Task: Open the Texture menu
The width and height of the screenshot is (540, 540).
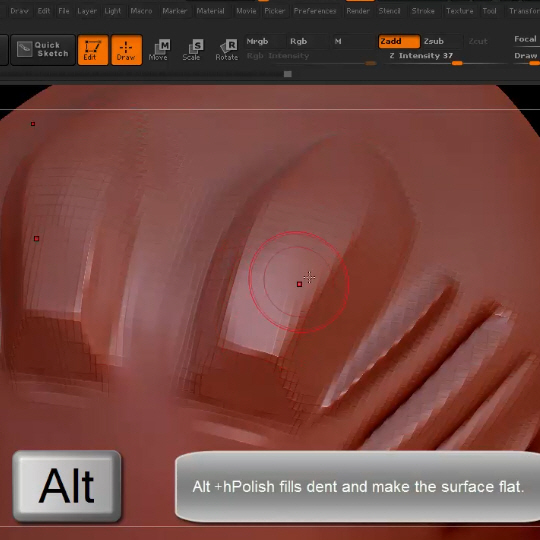Action: [460, 11]
